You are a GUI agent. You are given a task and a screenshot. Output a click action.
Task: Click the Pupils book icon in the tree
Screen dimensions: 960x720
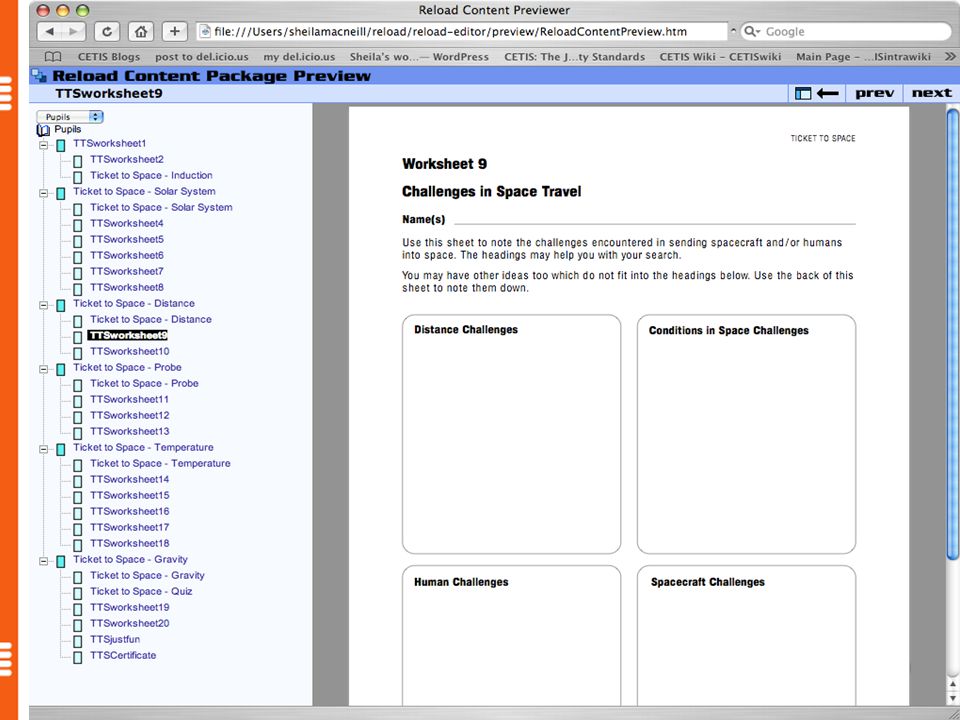click(43, 130)
